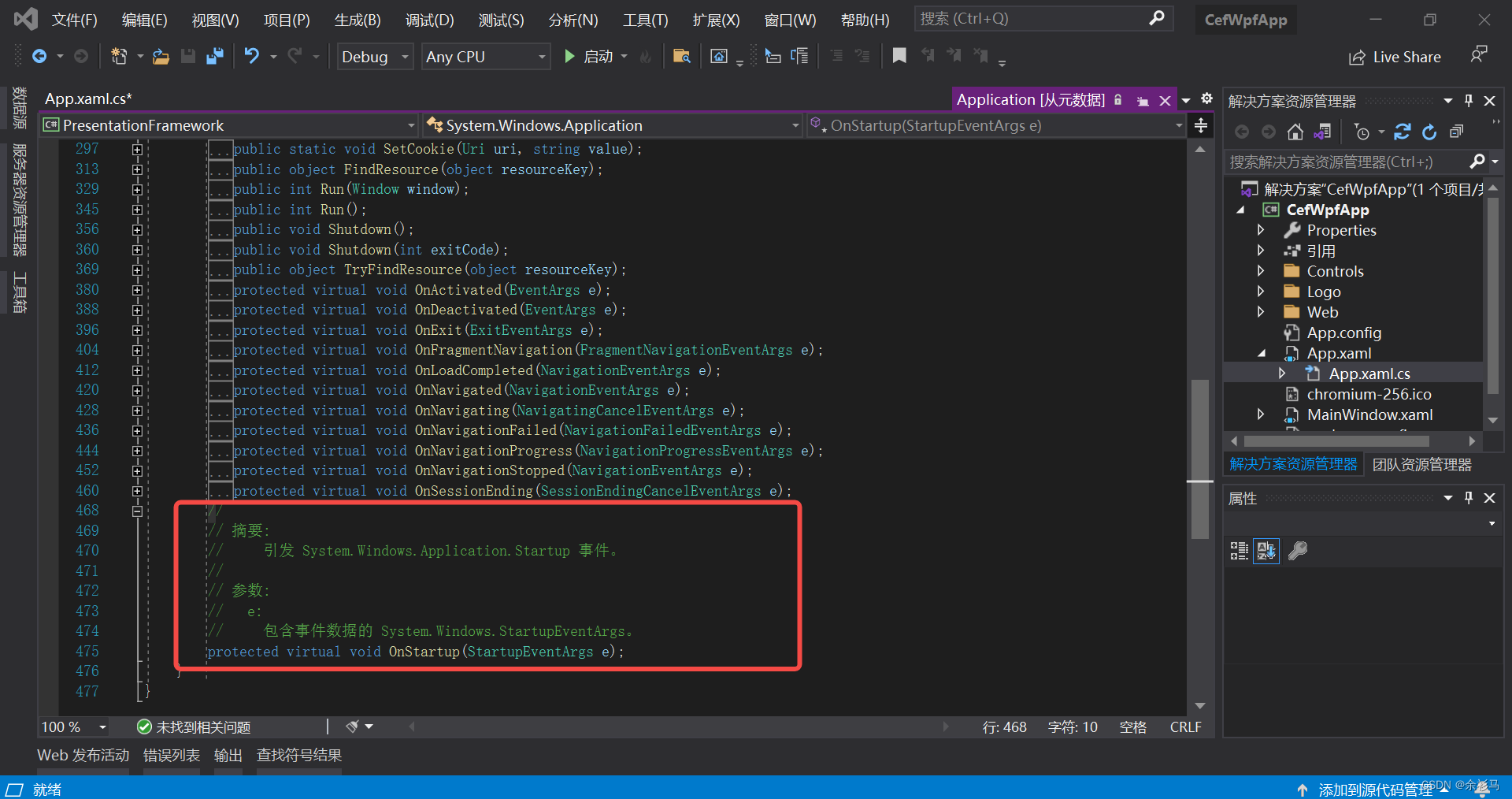Open the Undo icon in the toolbar
The height and width of the screenshot is (799, 1512).
[x=250, y=56]
